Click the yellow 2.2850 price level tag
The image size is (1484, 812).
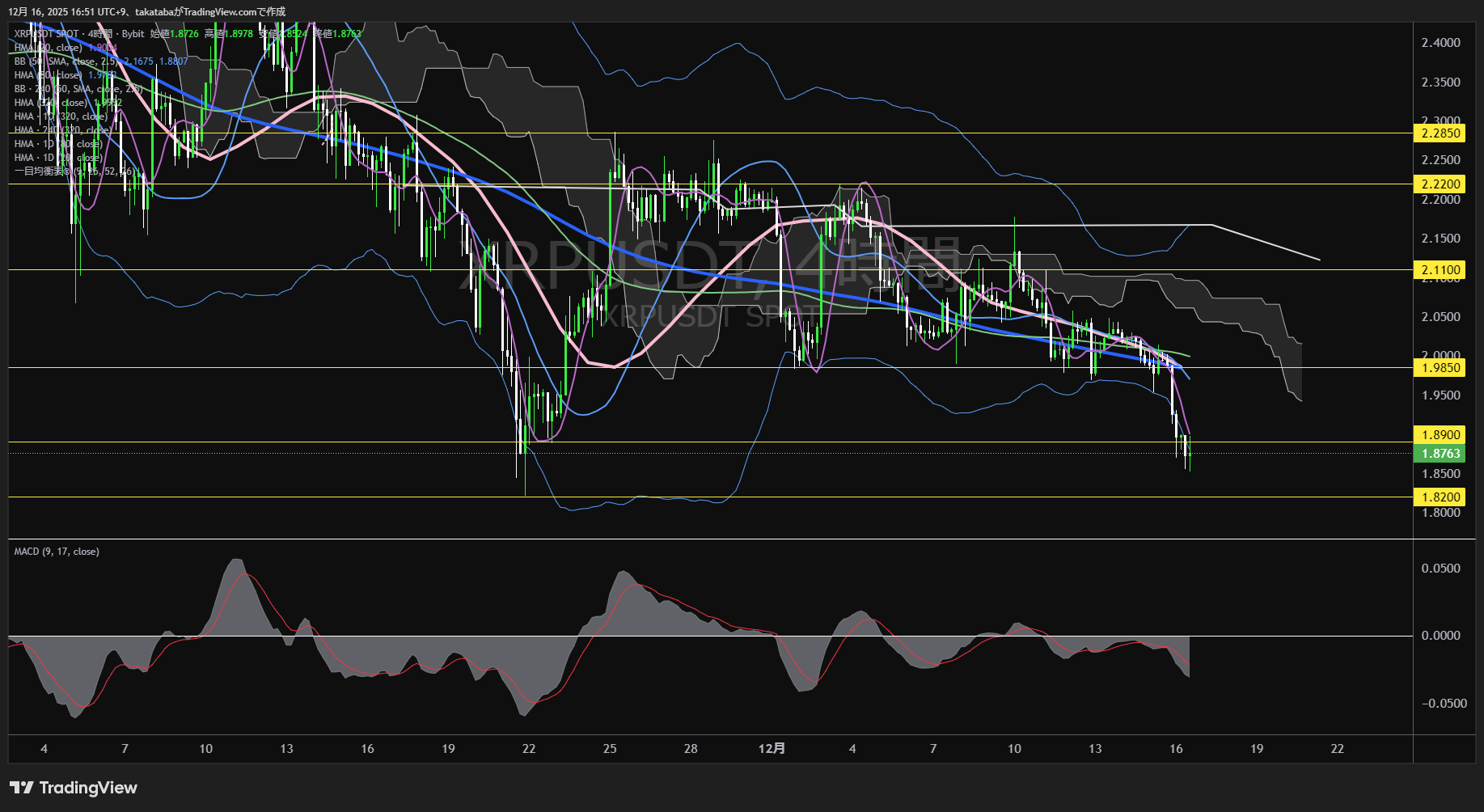[1440, 133]
